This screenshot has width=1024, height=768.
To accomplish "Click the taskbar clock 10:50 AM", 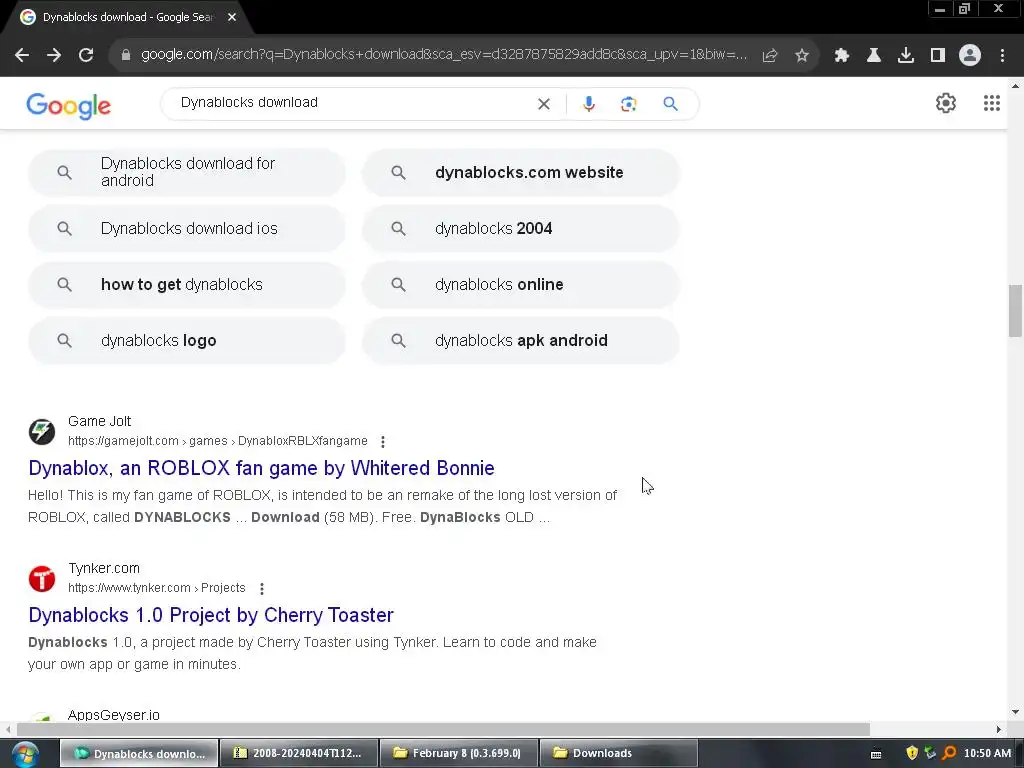I will pyautogui.click(x=987, y=753).
